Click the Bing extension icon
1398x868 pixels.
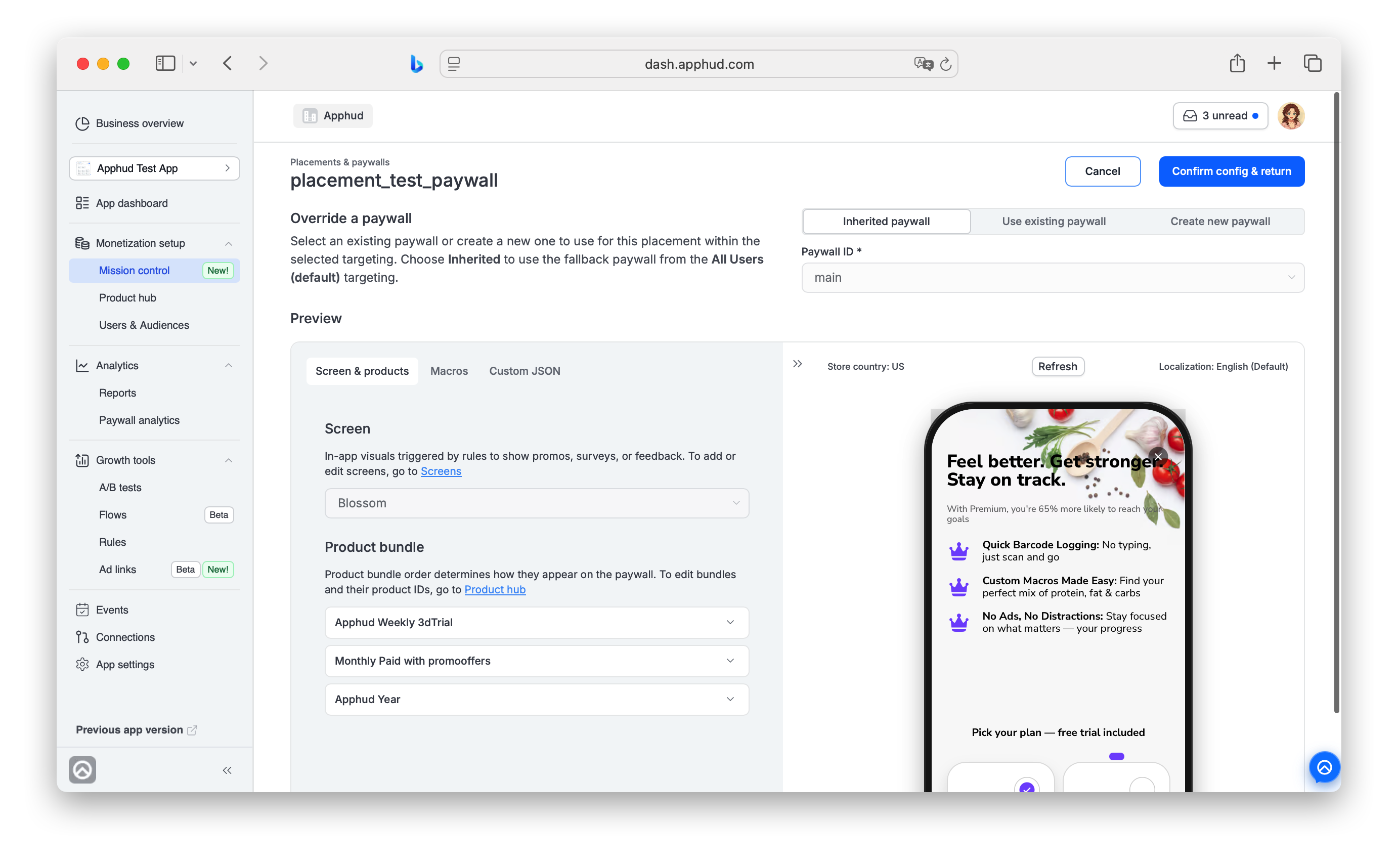(x=416, y=64)
